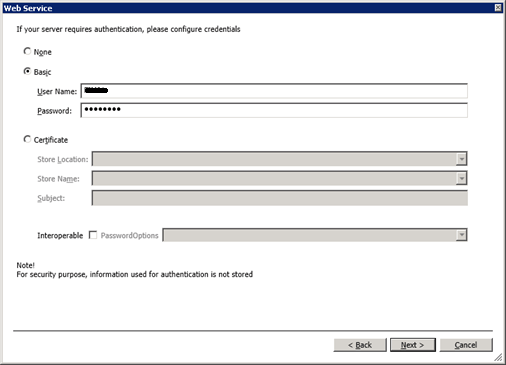The image size is (506, 365).
Task: Click the 'Subject:' label
Action: [51, 198]
